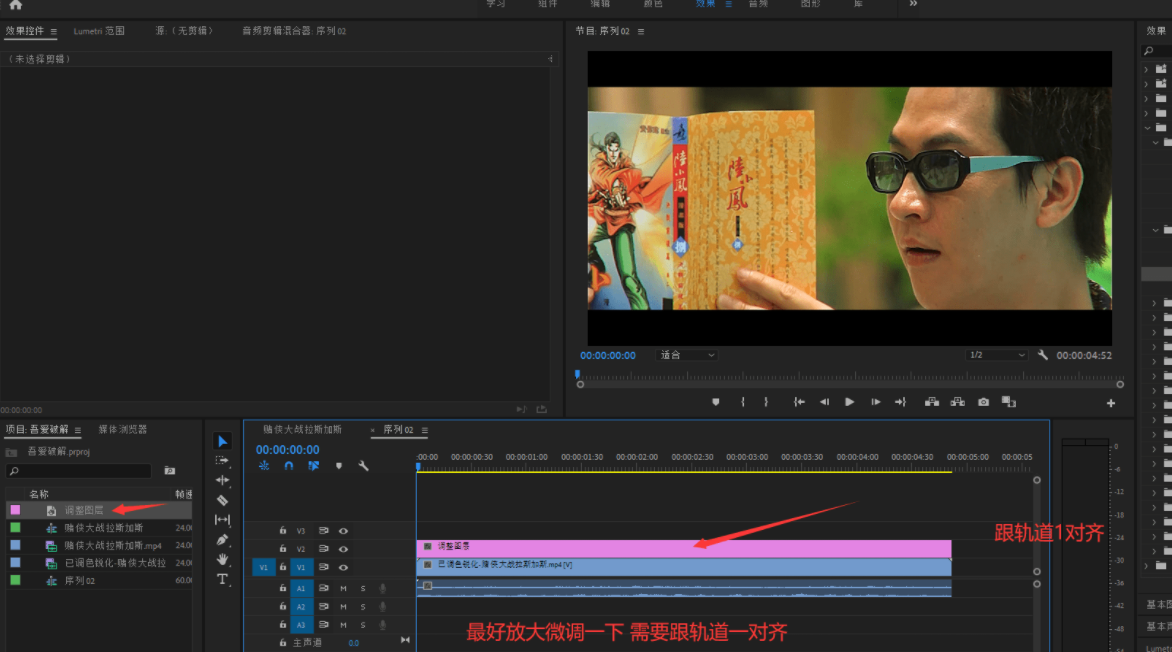The width and height of the screenshot is (1172, 652).
Task: Toggle A1 track targeting
Action: point(301,588)
